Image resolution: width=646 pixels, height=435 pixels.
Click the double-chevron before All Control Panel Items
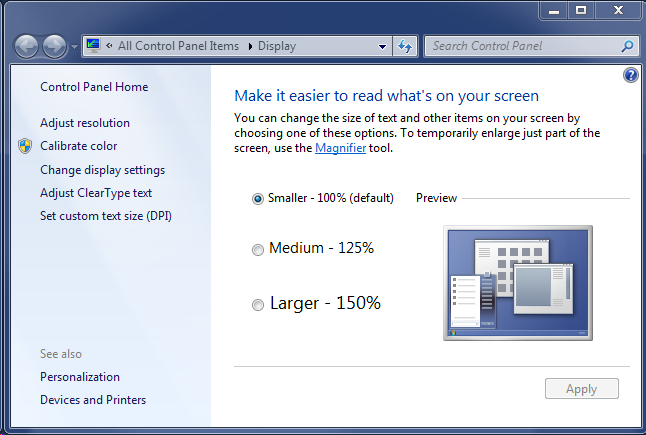coord(109,46)
